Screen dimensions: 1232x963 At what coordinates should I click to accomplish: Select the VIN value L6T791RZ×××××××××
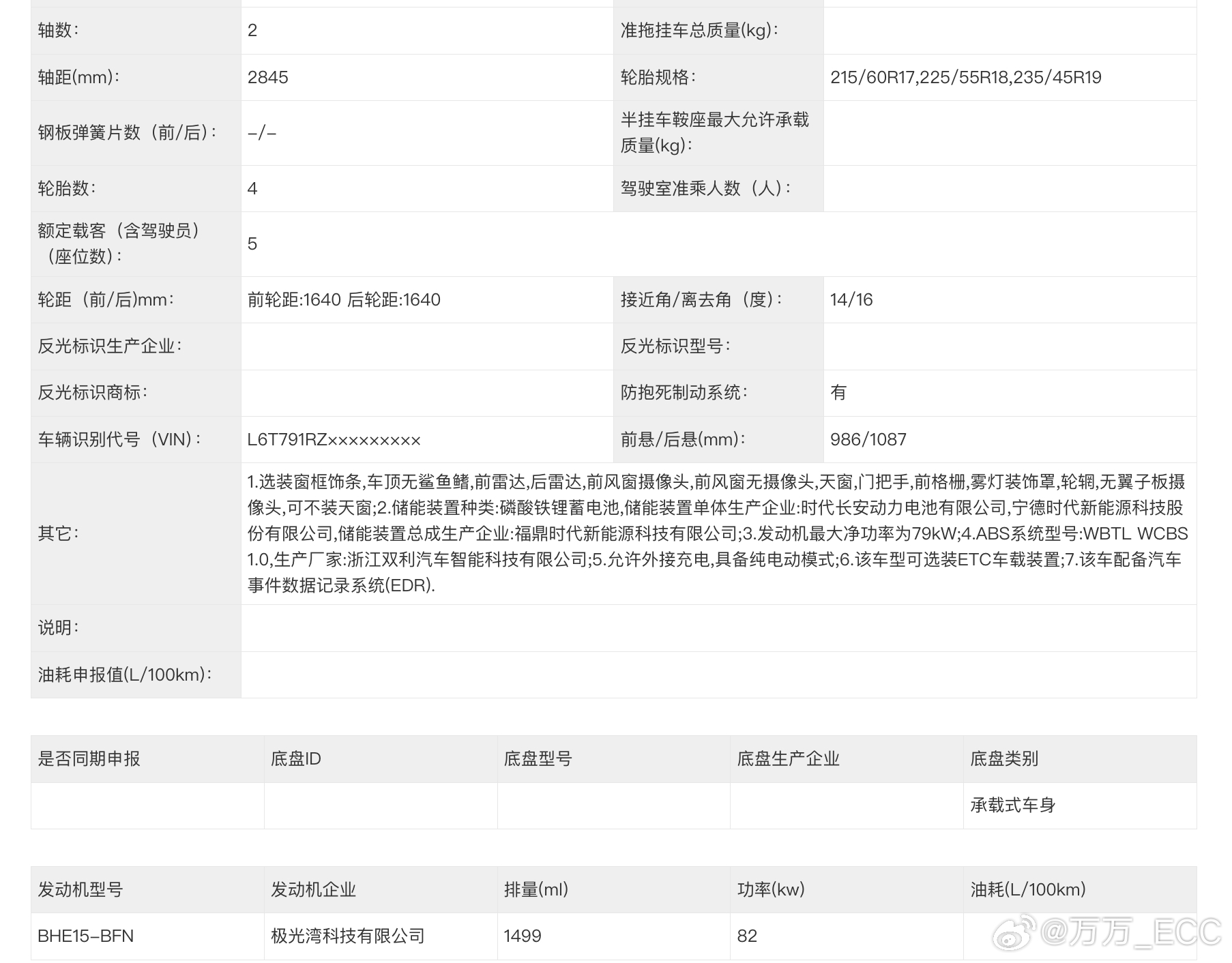334,439
